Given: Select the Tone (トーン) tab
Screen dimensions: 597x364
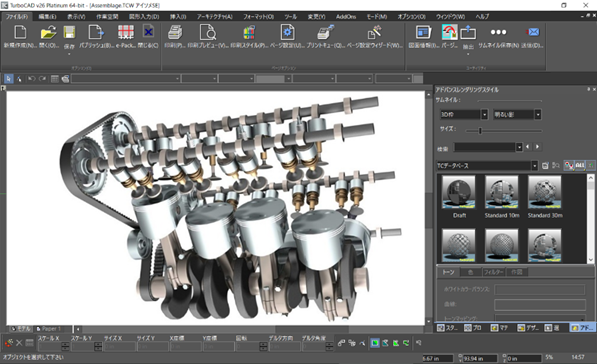Looking at the screenshot, I should tap(448, 272).
